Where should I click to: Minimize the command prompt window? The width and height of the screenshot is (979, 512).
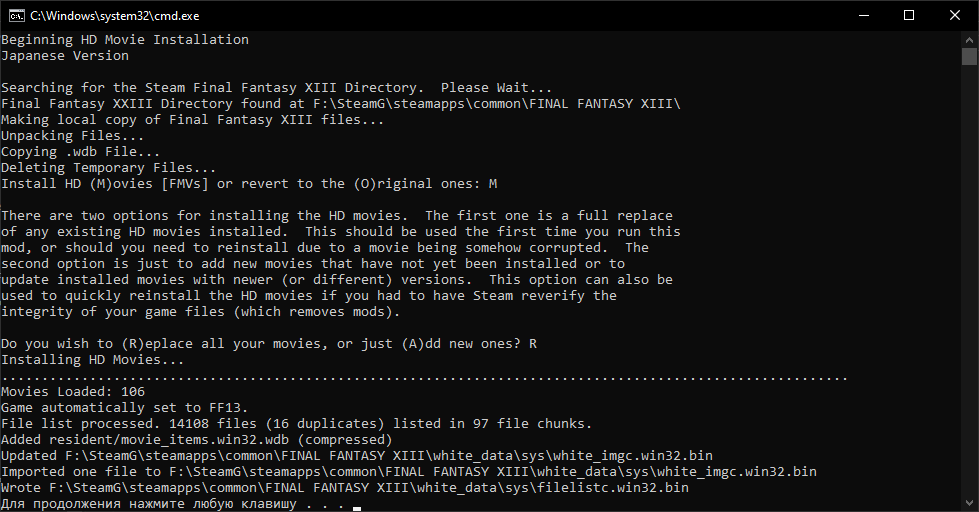(x=862, y=15)
